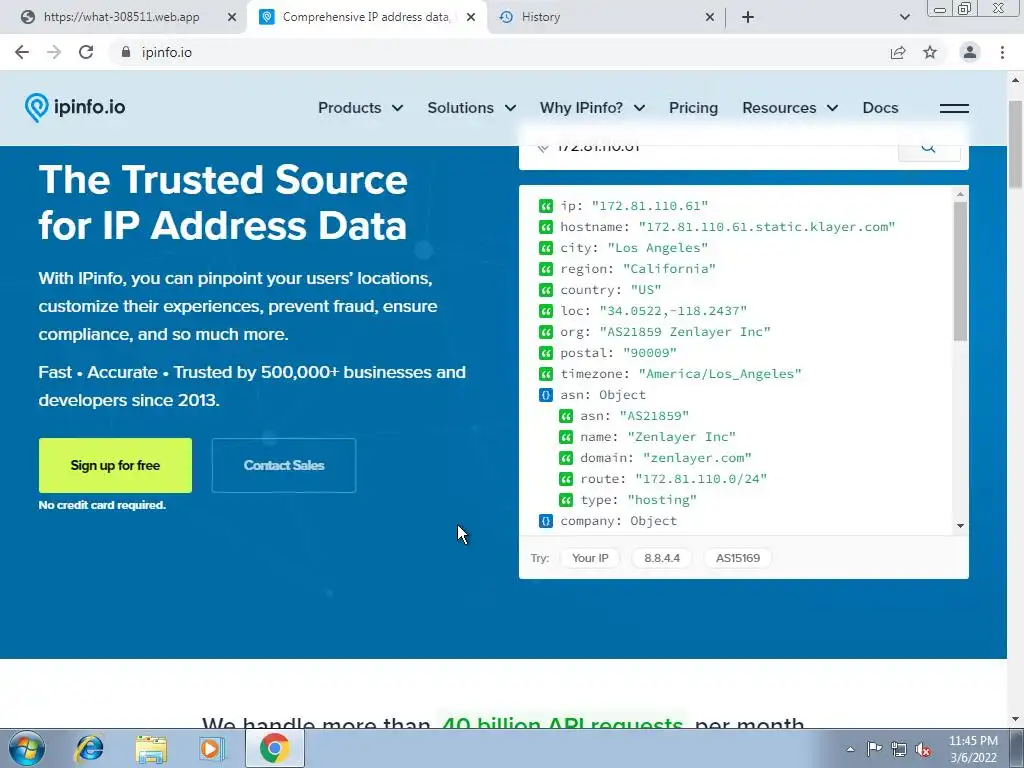This screenshot has height=768, width=1024.
Task: Click the JSON panel scroll-down arrow
Action: tap(960, 526)
